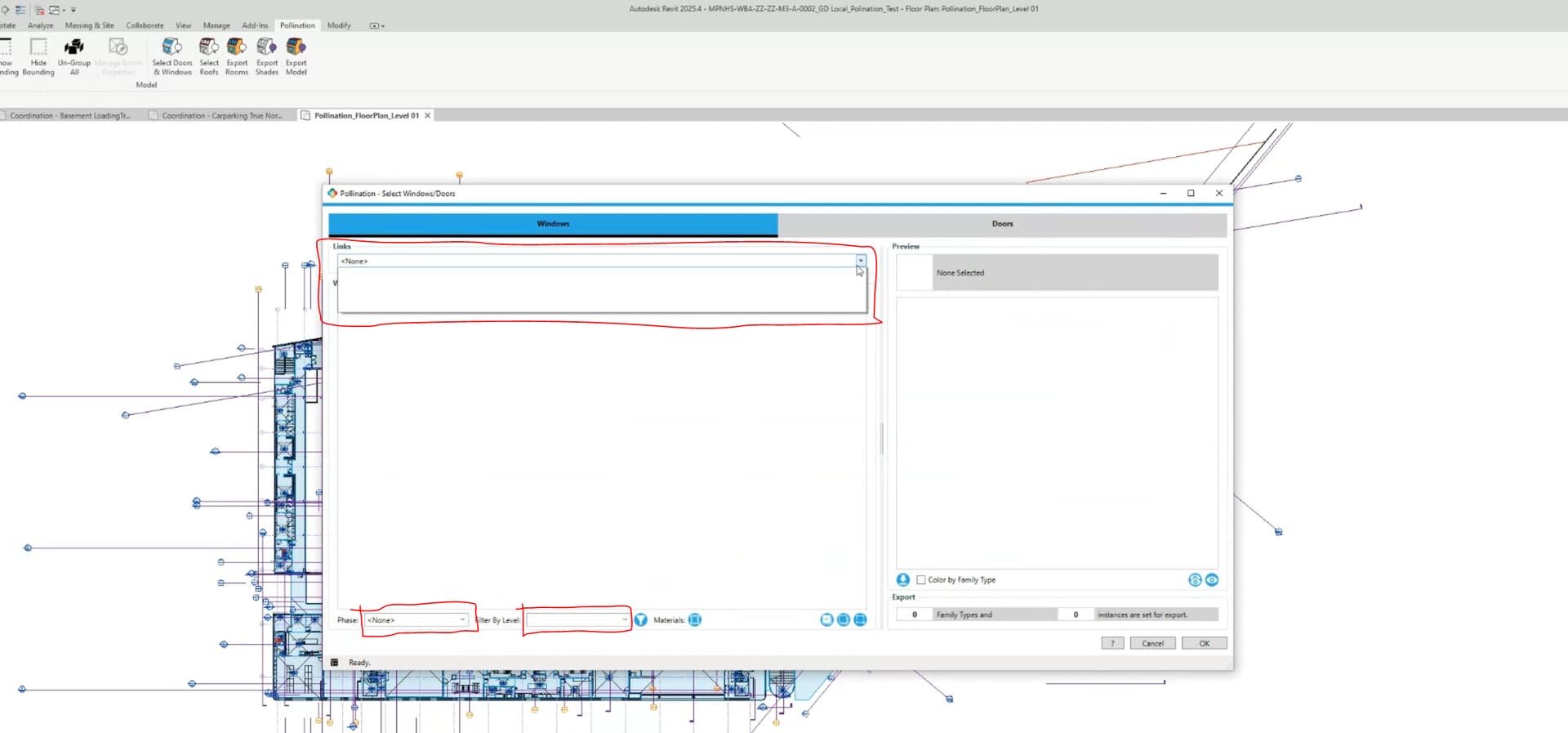Open help with the ? button
This screenshot has width=1568, height=733.
(1112, 644)
